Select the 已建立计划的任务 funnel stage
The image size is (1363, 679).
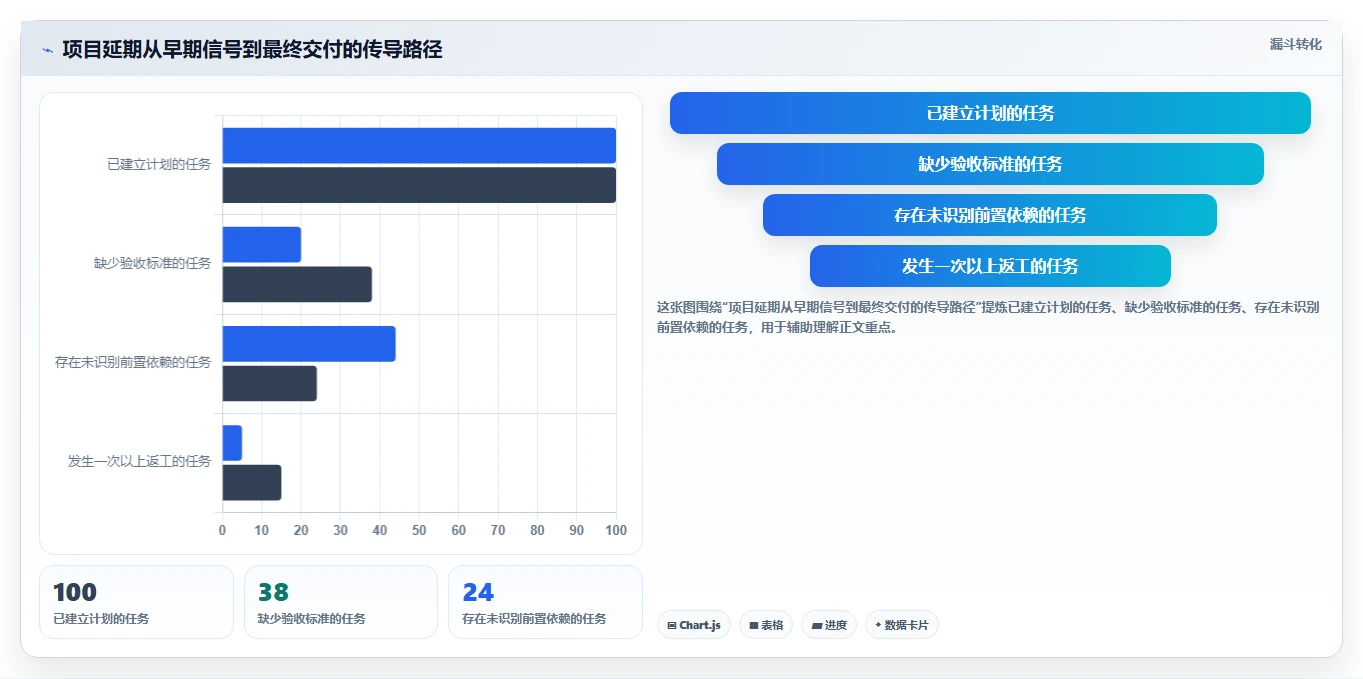coord(990,113)
